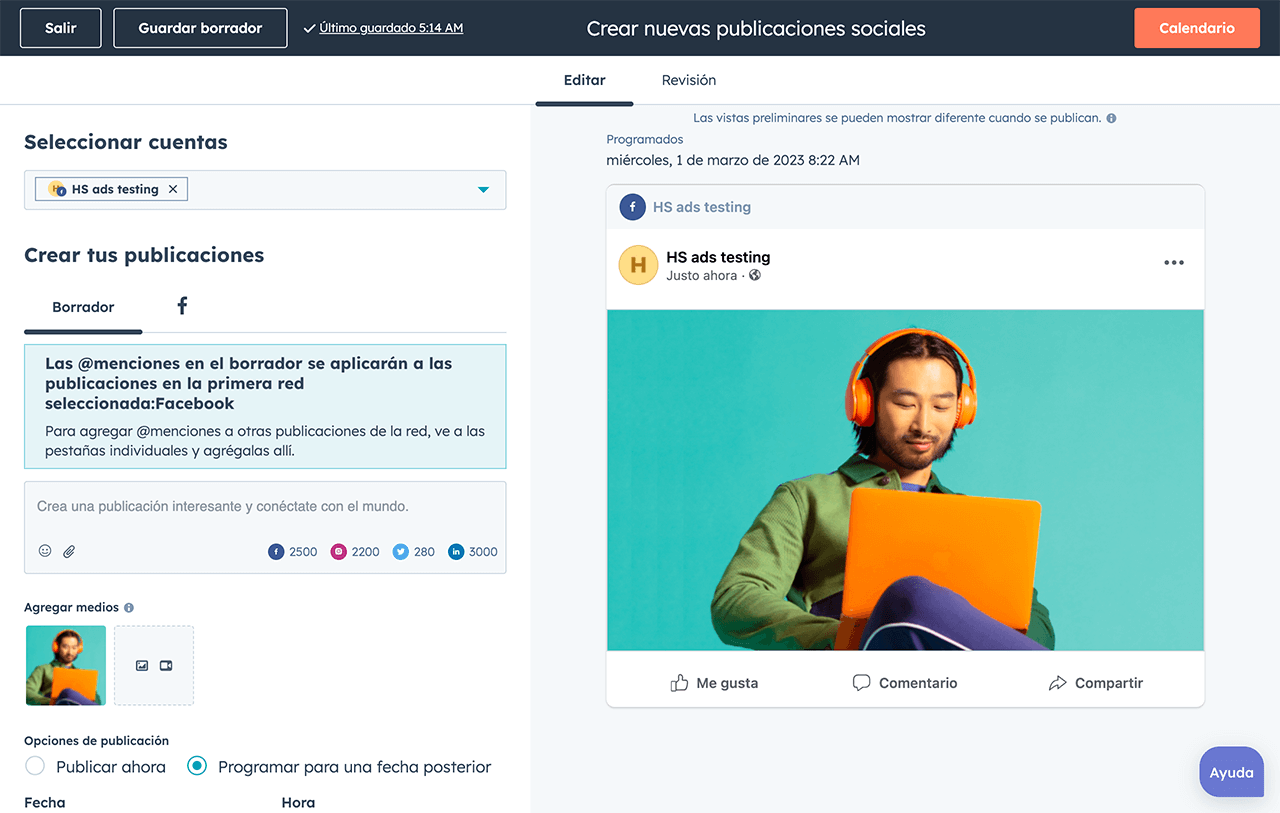Select the Publicar ahora radio button
1280x813 pixels.
coord(35,766)
